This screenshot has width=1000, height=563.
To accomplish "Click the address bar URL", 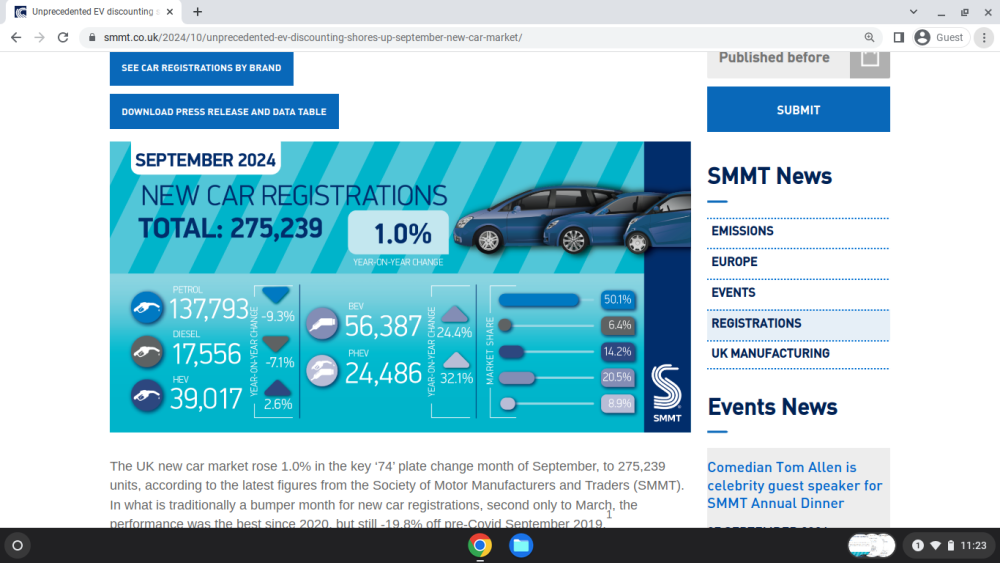I will [312, 38].
